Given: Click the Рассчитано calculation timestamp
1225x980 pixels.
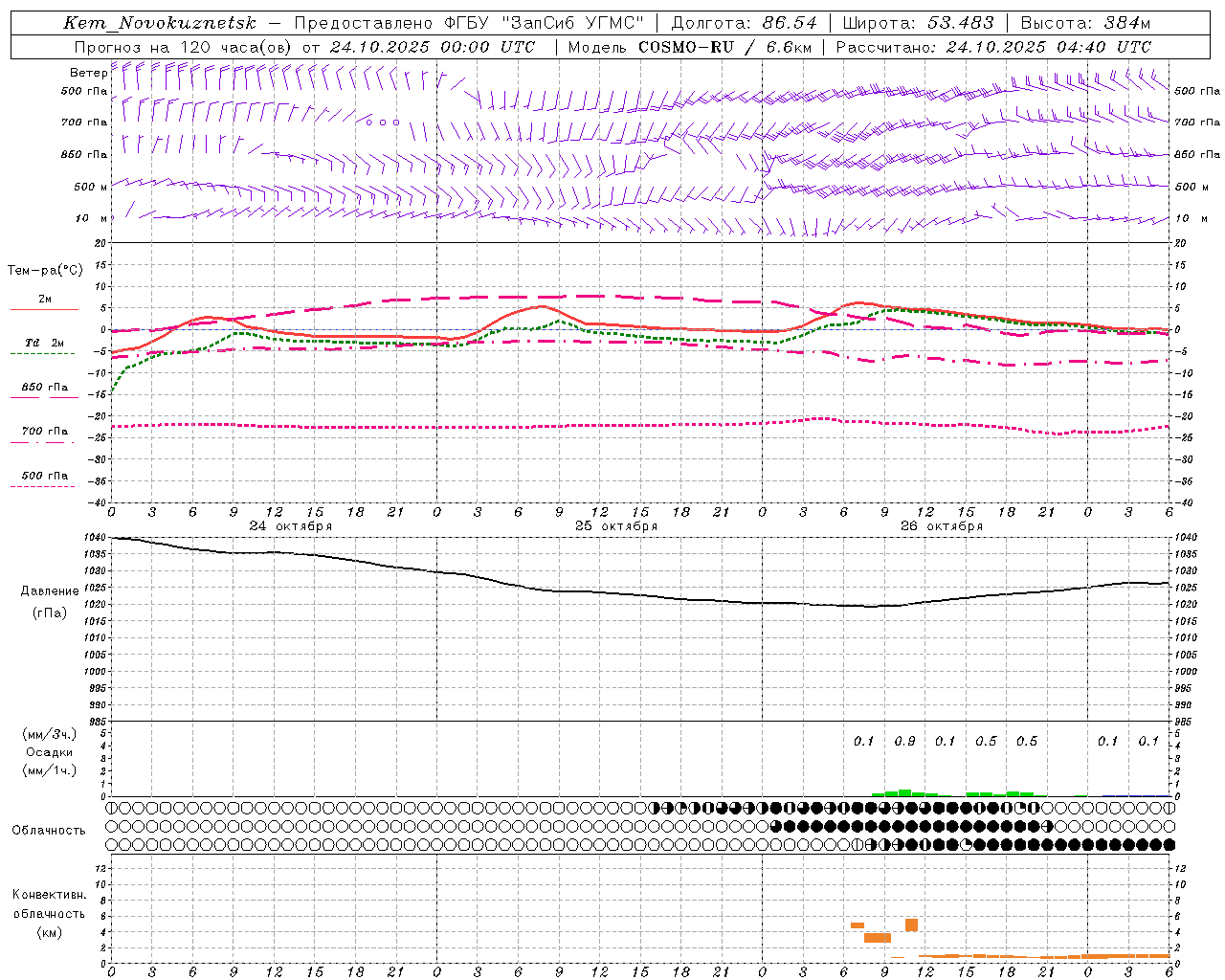Looking at the screenshot, I should (993, 47).
